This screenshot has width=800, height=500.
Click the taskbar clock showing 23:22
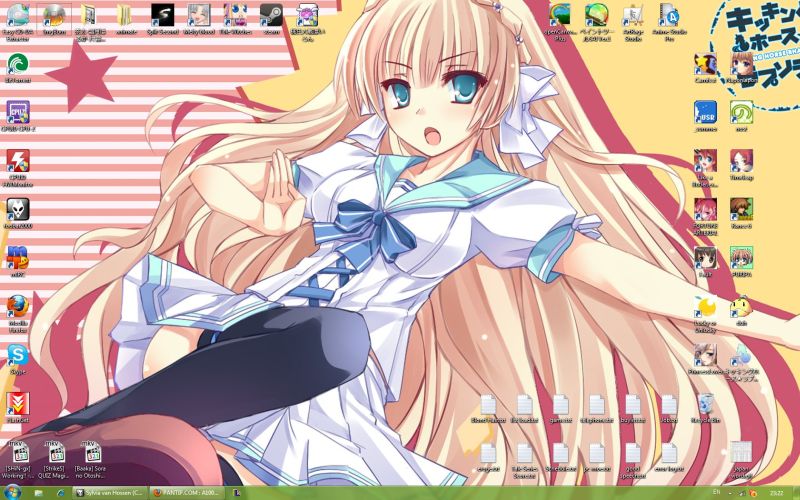point(777,493)
